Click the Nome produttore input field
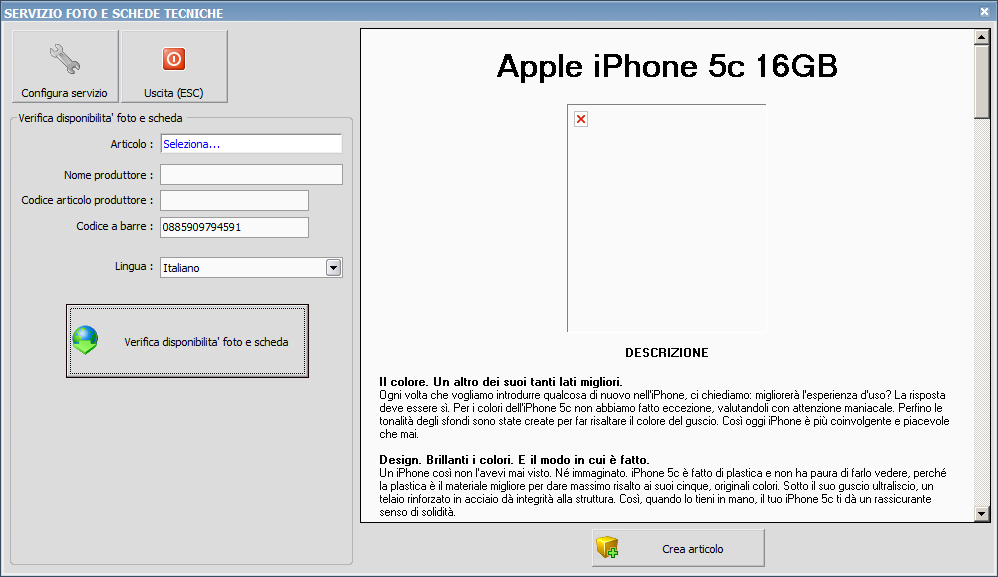998x577 pixels. [251, 174]
